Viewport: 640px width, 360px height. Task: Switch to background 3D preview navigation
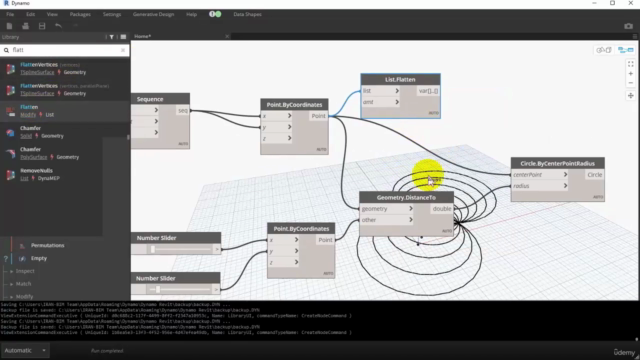pyautogui.click(x=604, y=50)
